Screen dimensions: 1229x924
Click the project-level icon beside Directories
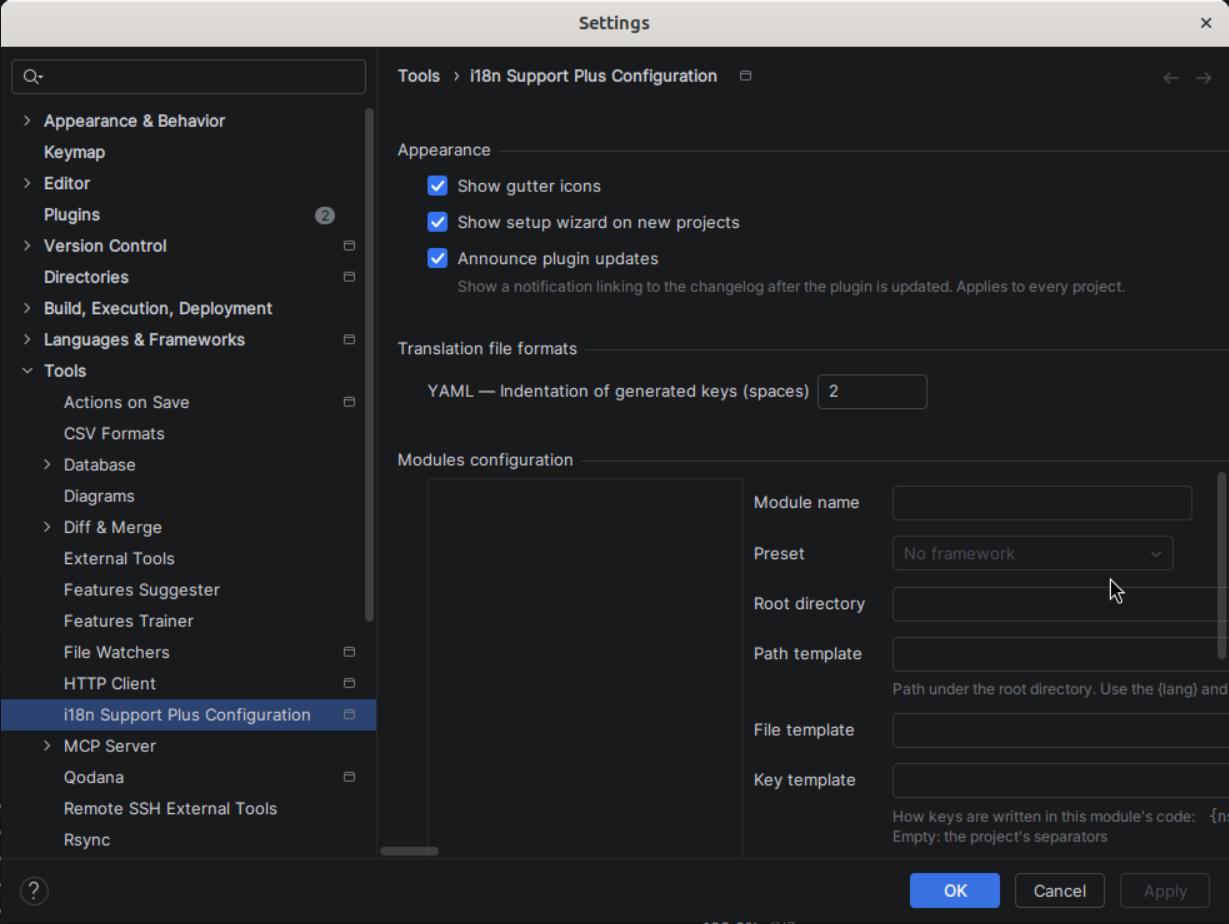coord(349,277)
